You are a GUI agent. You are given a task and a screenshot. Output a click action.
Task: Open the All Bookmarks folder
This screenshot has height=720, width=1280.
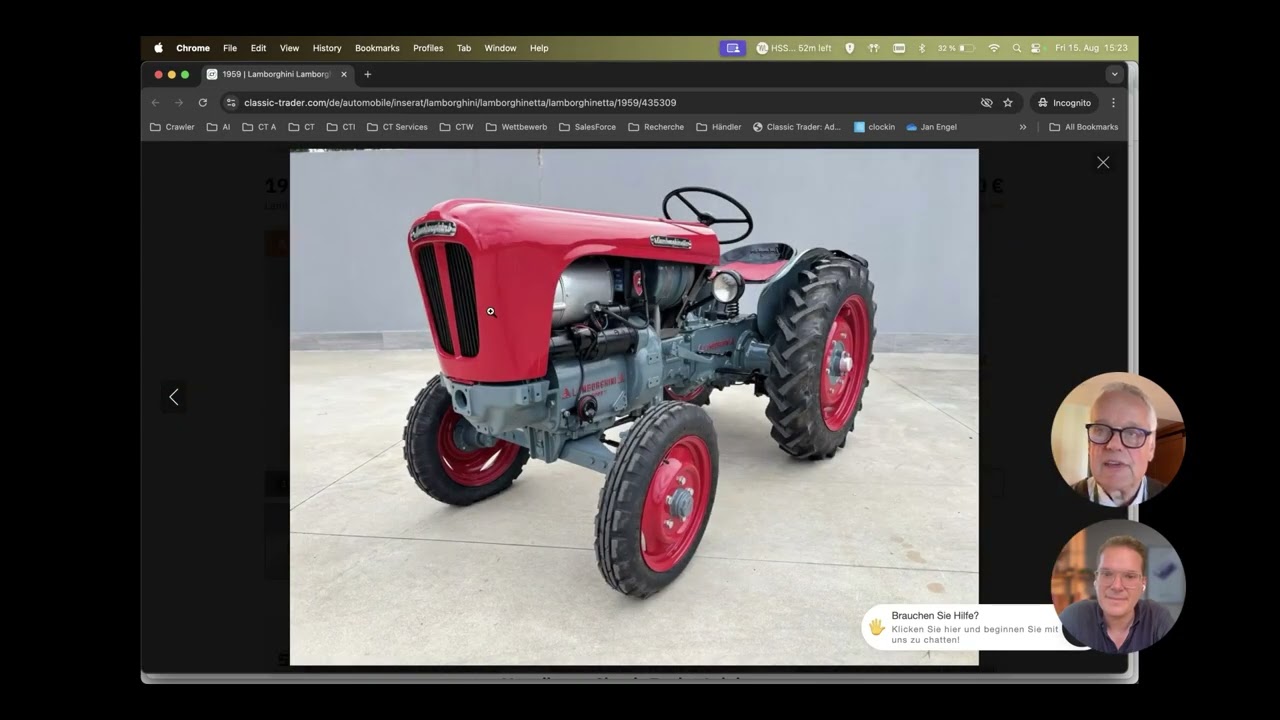(x=1083, y=127)
